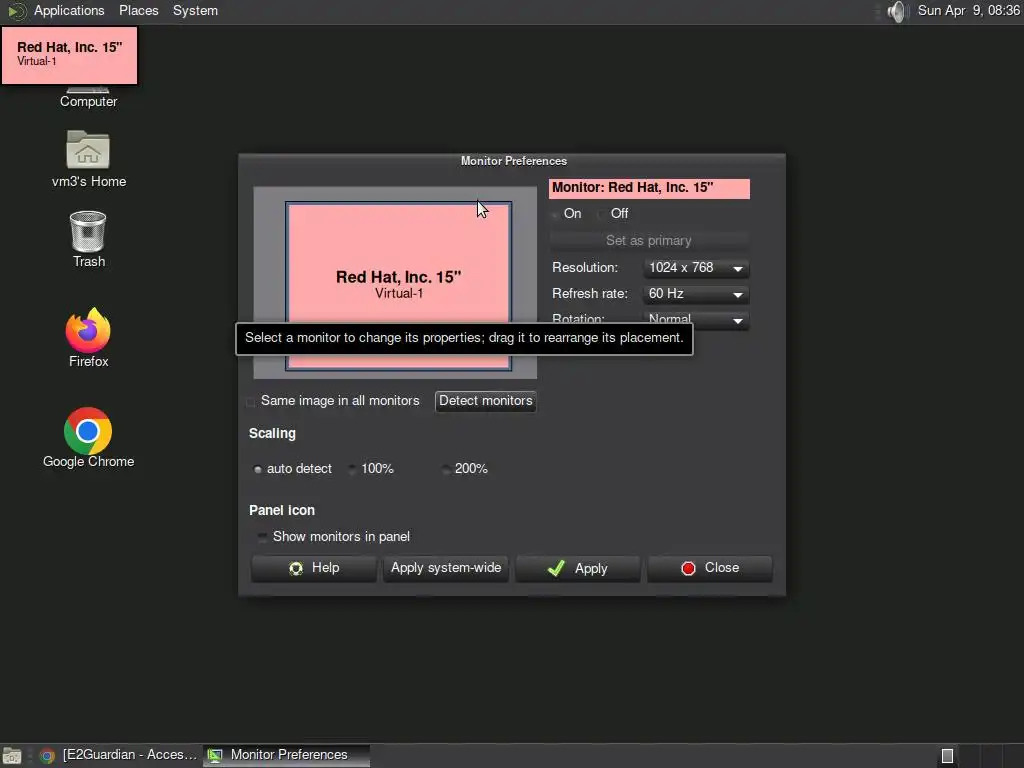The width and height of the screenshot is (1024, 768).
Task: Click the Apply button with green checkmark
Action: pos(577,568)
